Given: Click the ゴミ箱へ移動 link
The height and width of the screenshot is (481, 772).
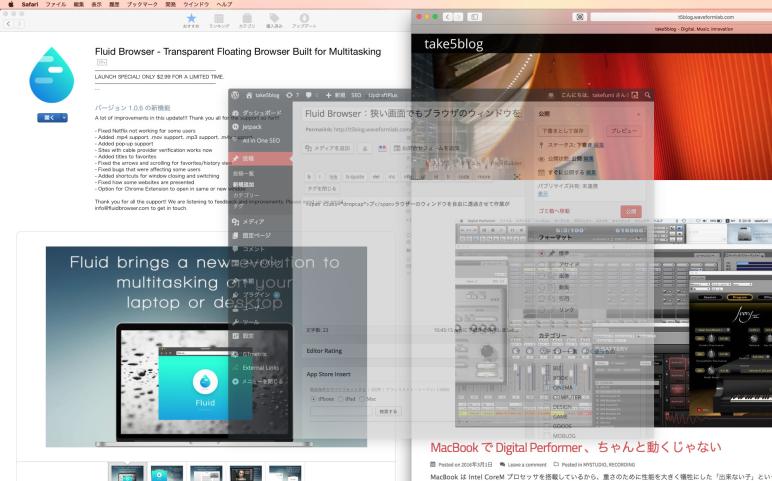Looking at the screenshot, I should coord(554,211).
